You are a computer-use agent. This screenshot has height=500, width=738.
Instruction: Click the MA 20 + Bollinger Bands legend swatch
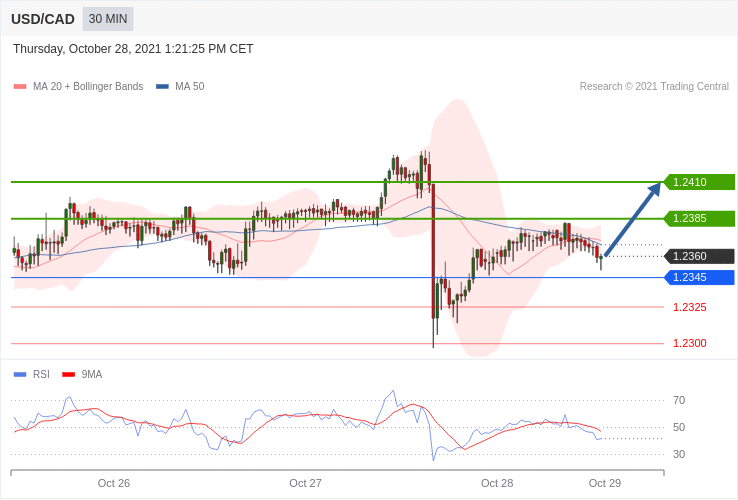tap(20, 87)
